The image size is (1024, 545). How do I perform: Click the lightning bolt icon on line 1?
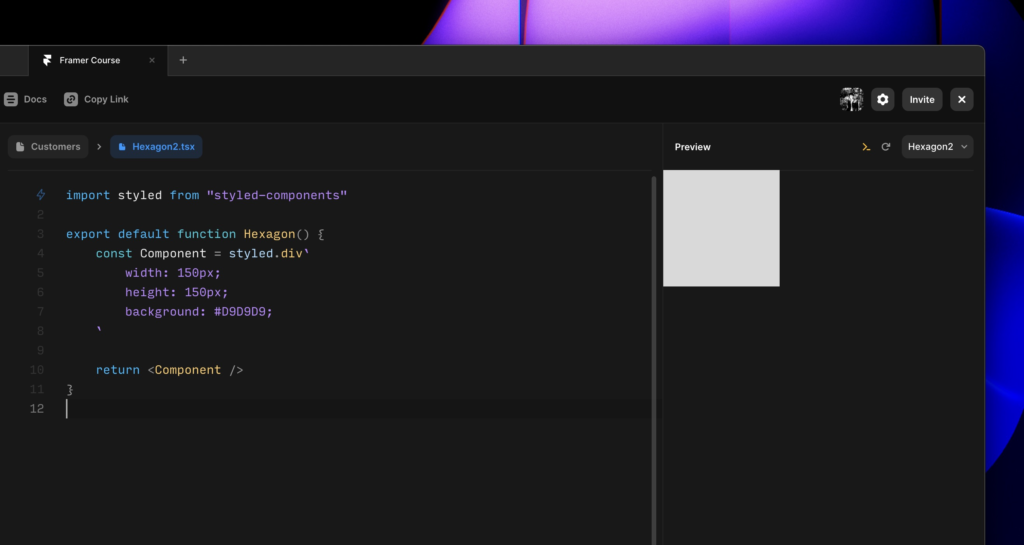(41, 195)
